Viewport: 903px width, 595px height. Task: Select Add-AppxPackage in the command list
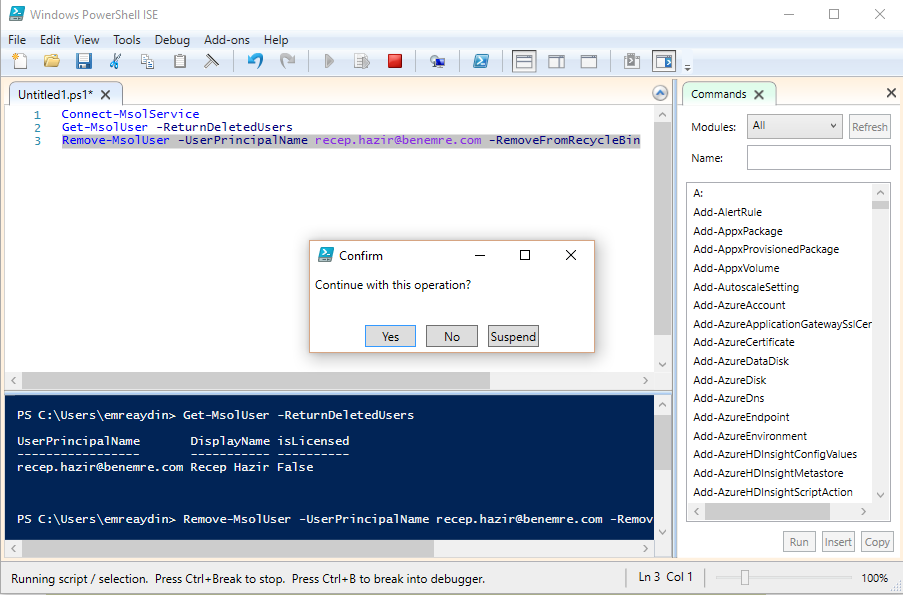[x=738, y=231]
